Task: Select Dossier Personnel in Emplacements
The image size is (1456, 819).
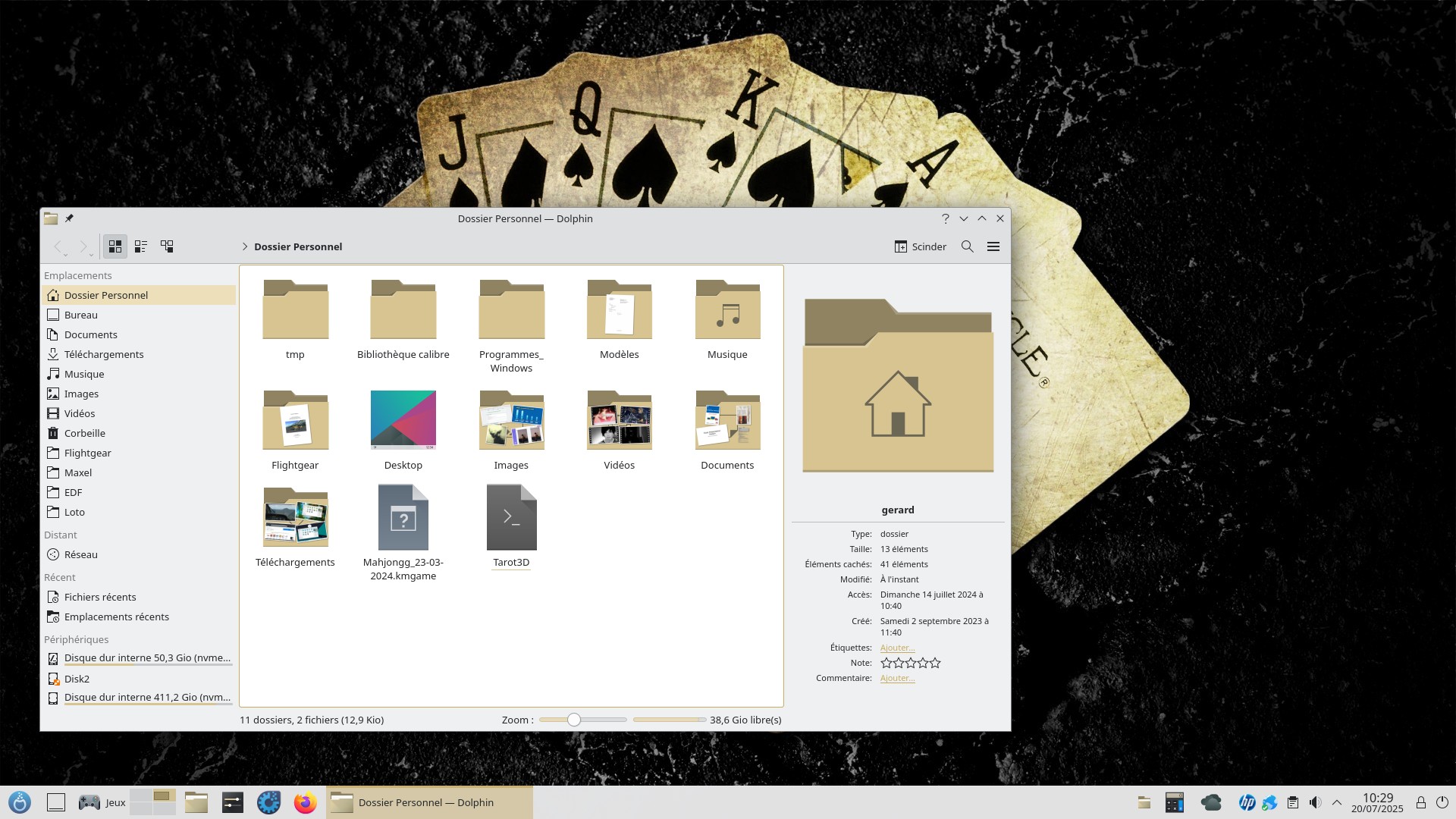Action: pos(140,295)
